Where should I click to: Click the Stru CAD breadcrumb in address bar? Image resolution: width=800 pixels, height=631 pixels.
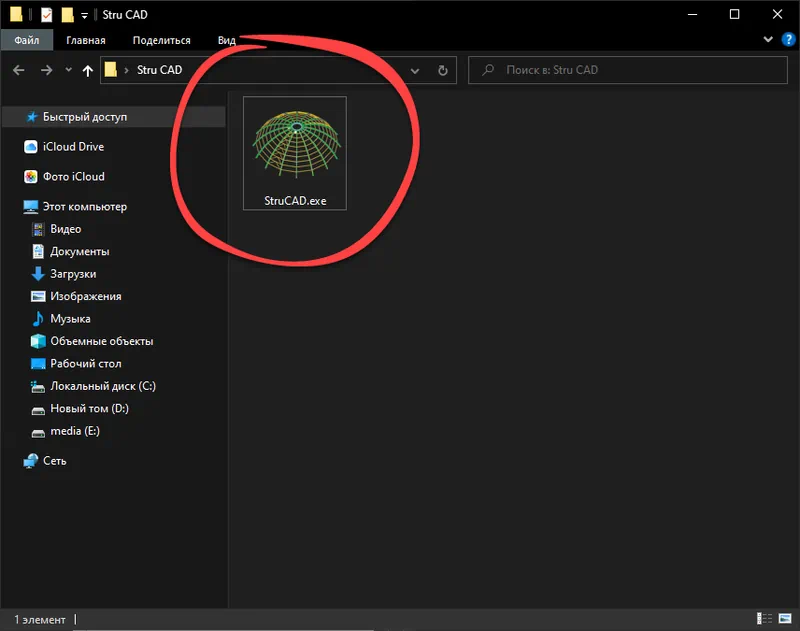pyautogui.click(x=159, y=70)
